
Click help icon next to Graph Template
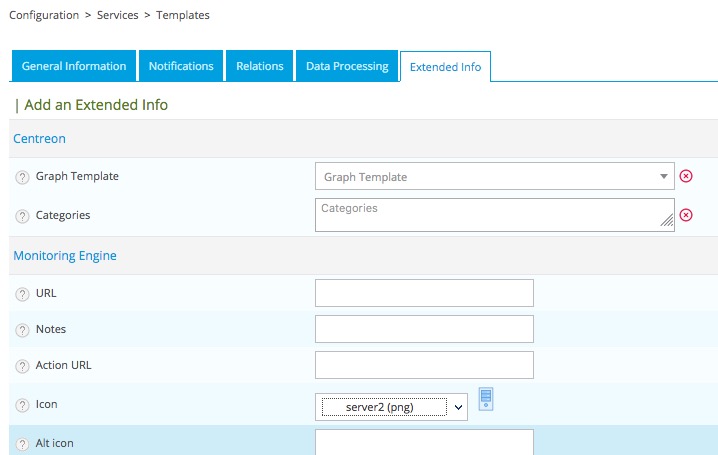[x=22, y=177]
